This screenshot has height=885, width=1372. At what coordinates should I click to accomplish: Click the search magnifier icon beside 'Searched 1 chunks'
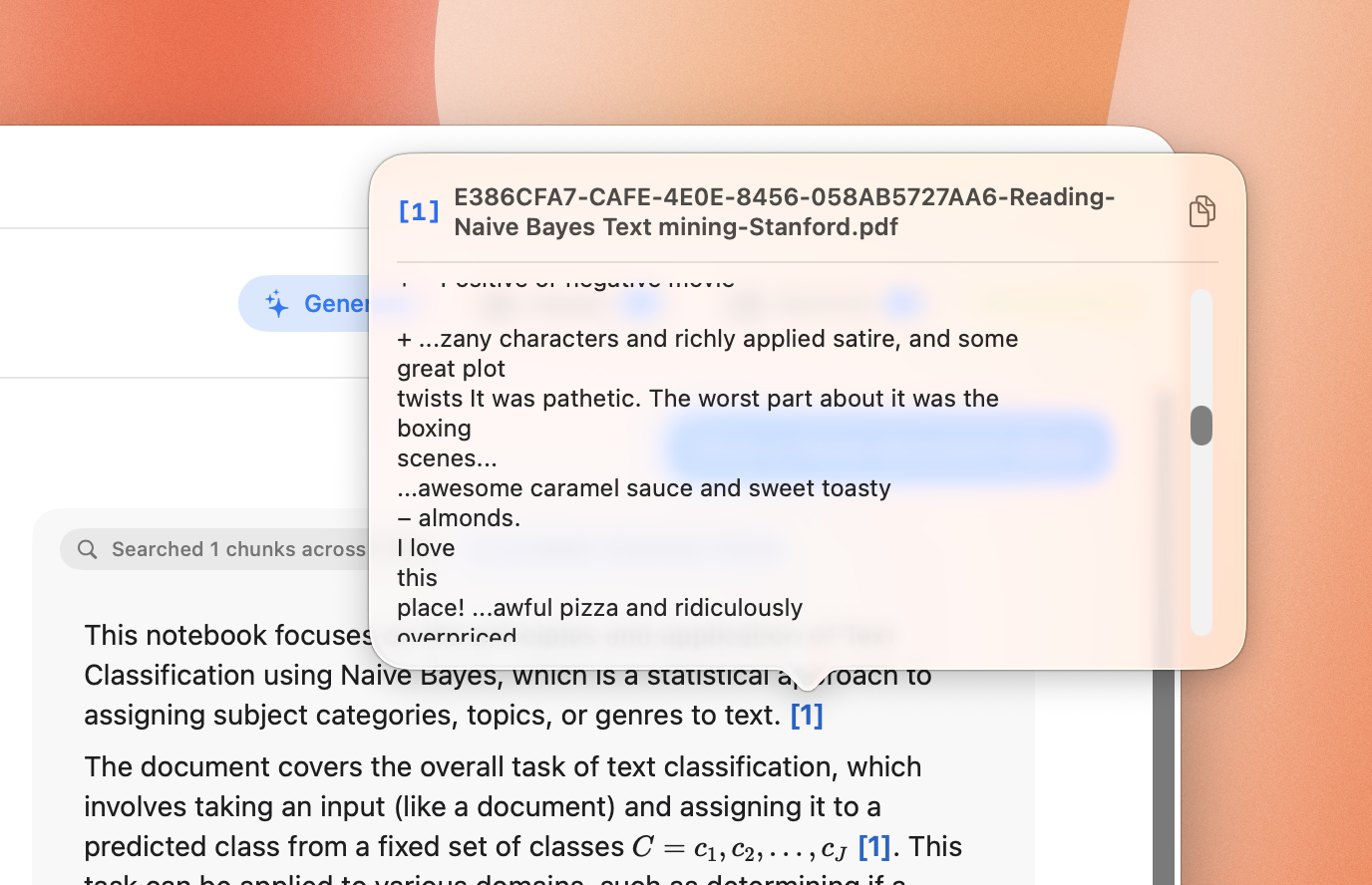(88, 549)
